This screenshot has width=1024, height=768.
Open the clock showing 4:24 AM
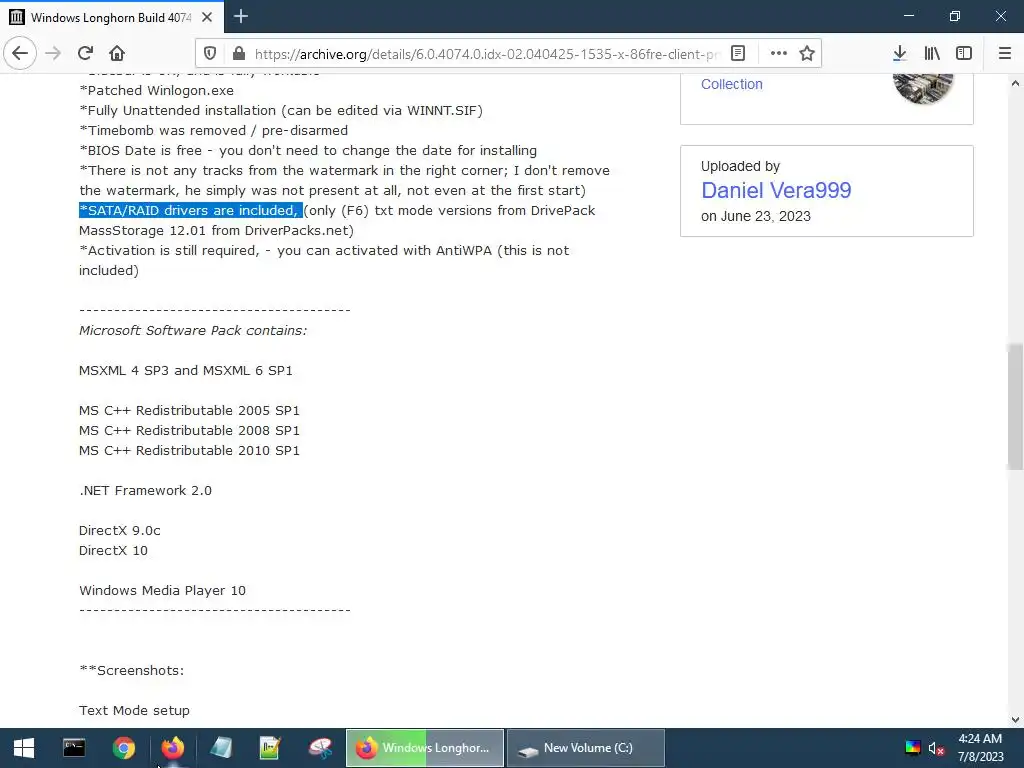(x=980, y=748)
